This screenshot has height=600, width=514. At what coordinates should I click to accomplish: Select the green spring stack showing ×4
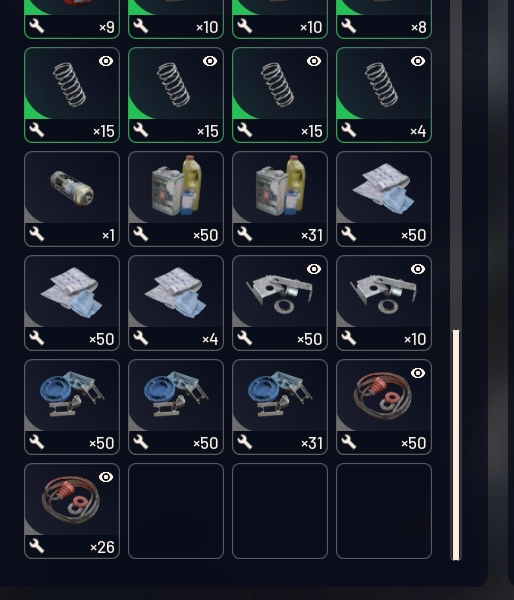pyautogui.click(x=384, y=95)
